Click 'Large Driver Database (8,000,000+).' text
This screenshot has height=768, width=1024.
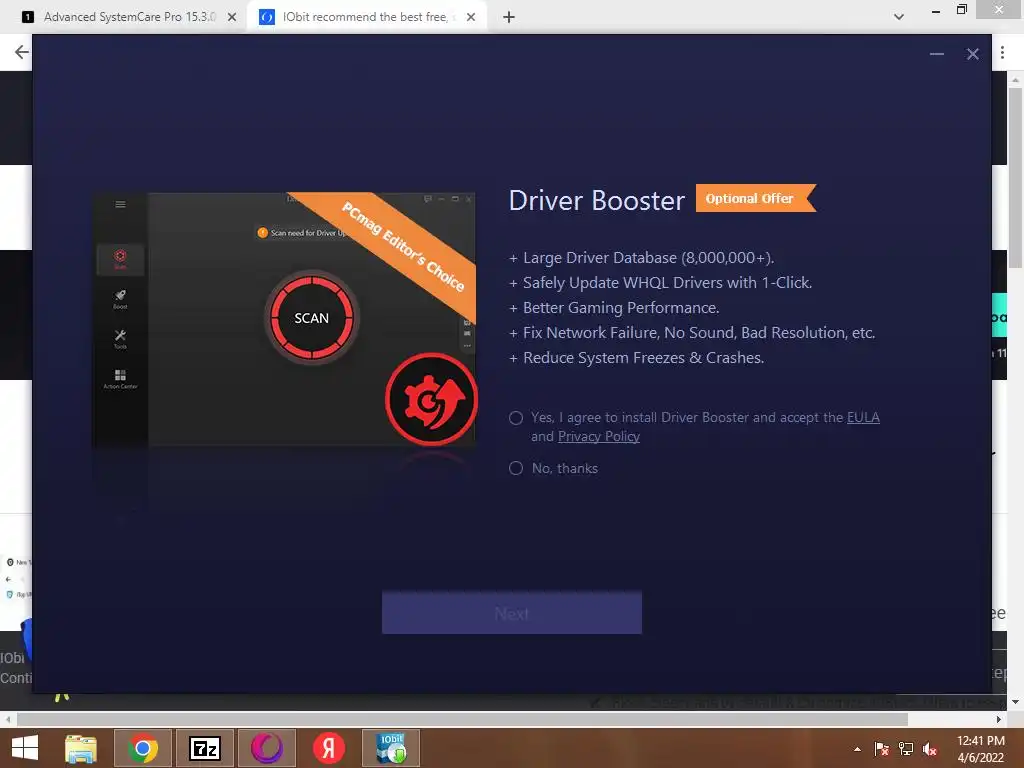pos(648,258)
